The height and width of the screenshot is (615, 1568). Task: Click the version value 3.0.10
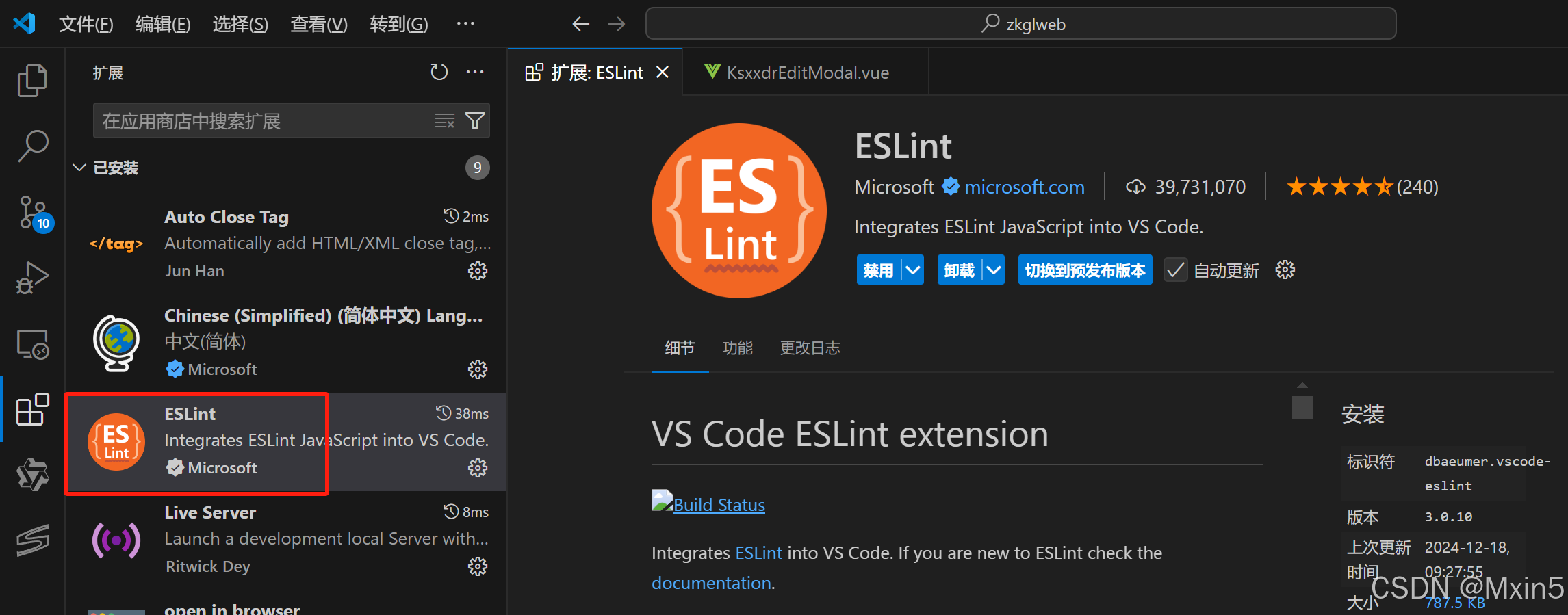(x=1448, y=516)
